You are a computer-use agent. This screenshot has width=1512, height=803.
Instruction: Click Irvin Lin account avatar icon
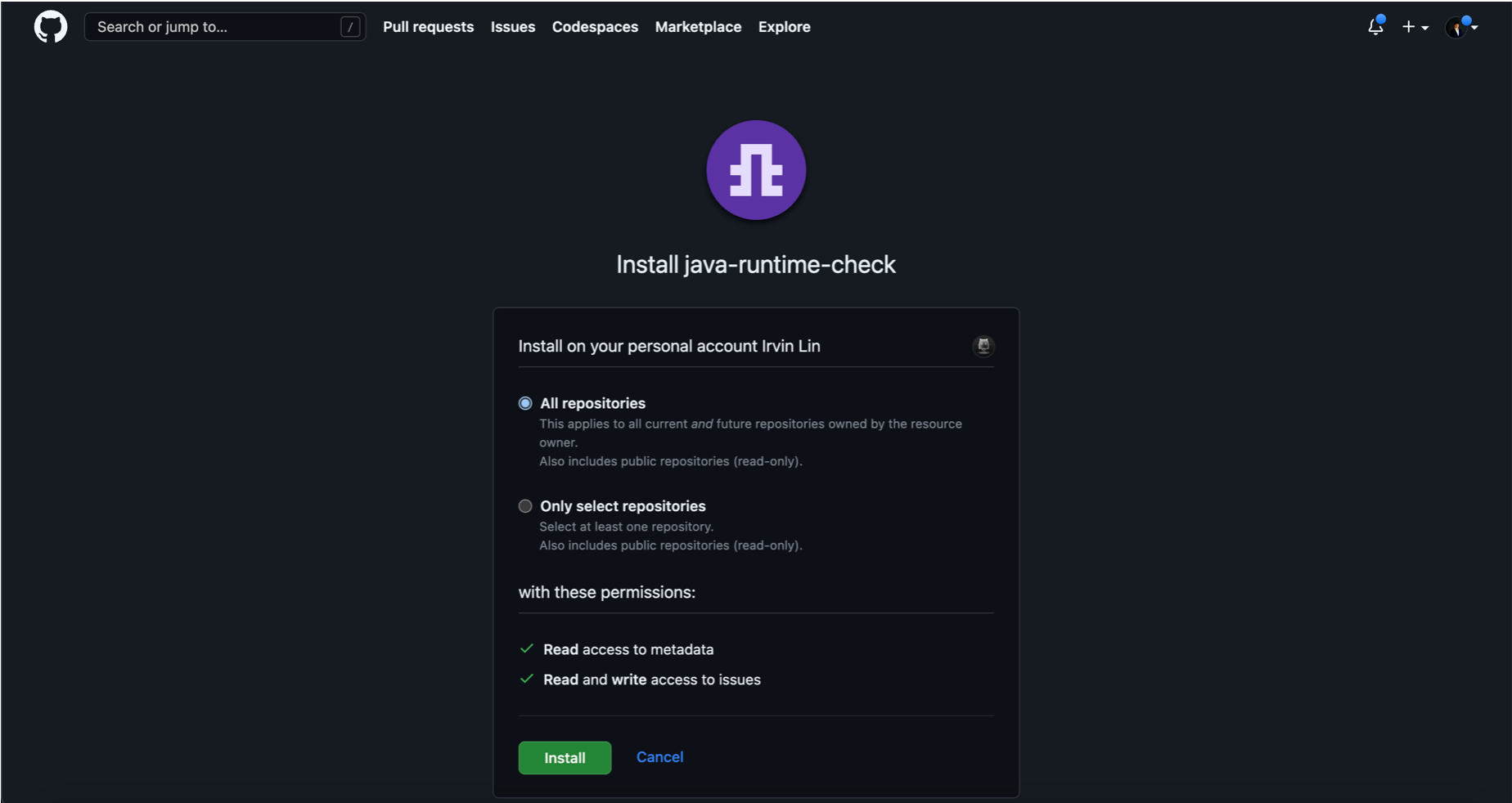click(983, 346)
